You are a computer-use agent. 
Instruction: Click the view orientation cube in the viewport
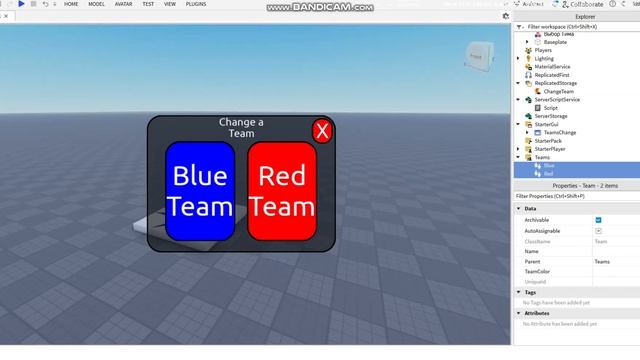click(479, 56)
